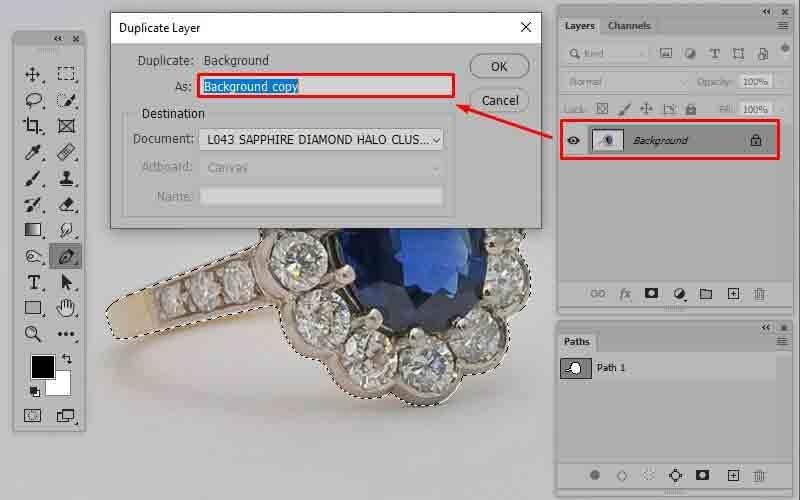Create a new group folder
Image resolution: width=800 pixels, height=500 pixels.
(706, 293)
